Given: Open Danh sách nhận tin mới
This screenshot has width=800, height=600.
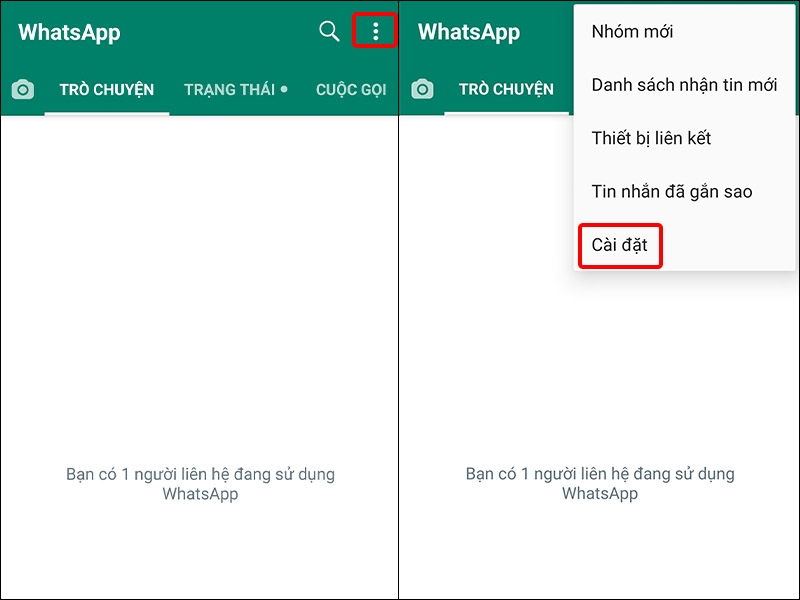Looking at the screenshot, I should coord(686,85).
